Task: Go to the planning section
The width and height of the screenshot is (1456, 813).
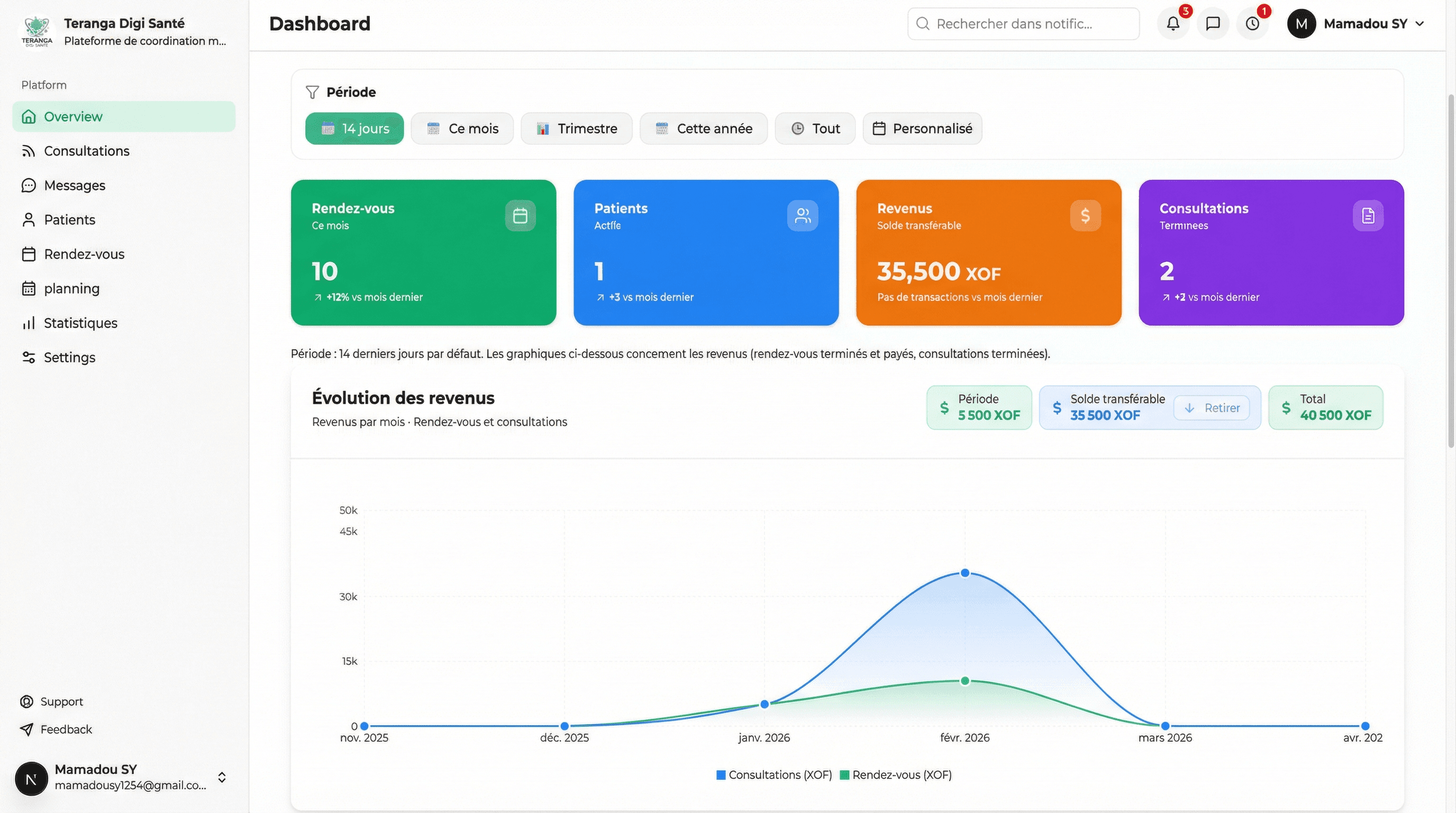Action: point(72,288)
